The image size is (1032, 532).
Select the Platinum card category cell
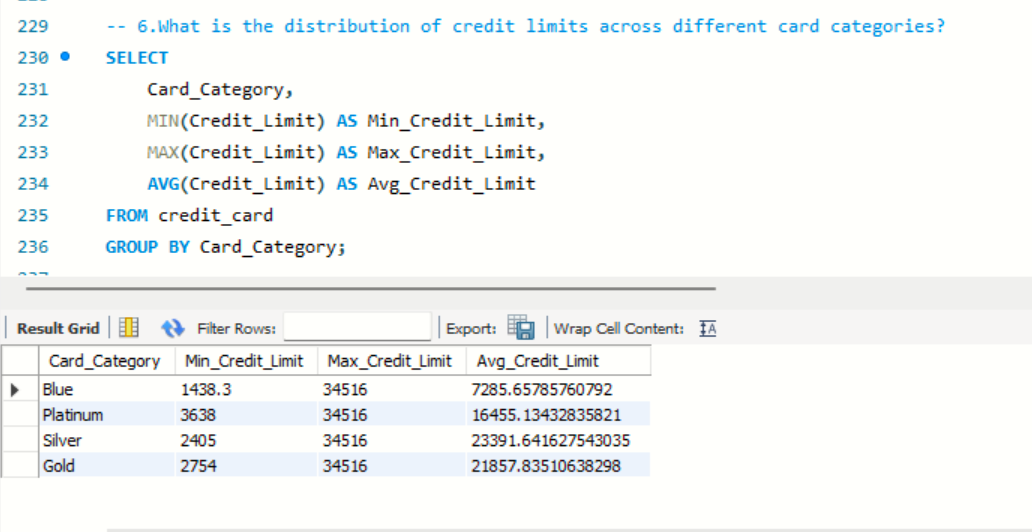coord(107,415)
